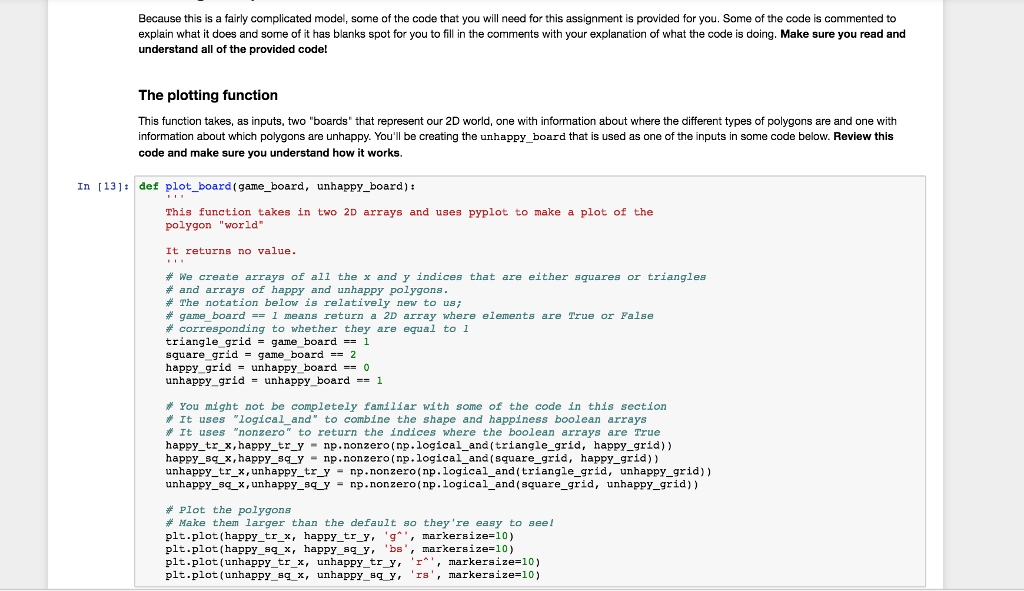Click the unhappy_sq_x np.nonzero assignment line

point(432,485)
